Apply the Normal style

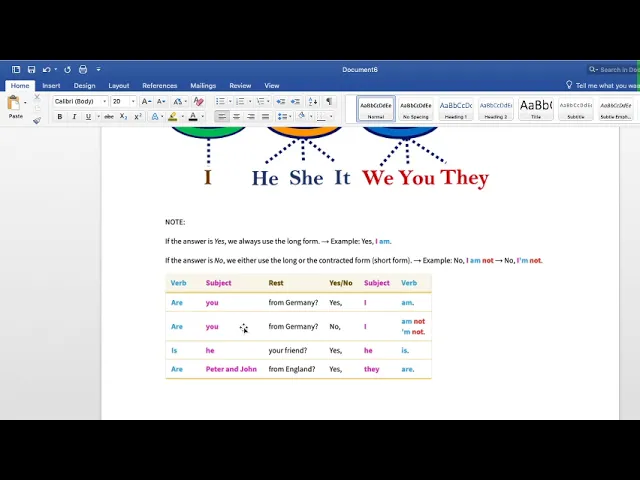pos(376,109)
